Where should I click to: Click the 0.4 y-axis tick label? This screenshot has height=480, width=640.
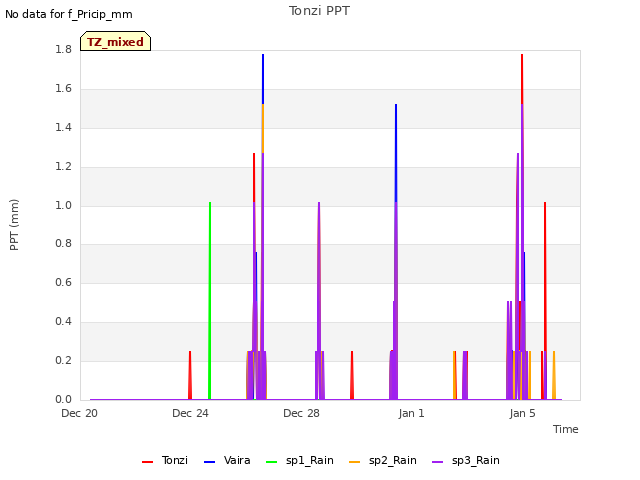click(63, 321)
